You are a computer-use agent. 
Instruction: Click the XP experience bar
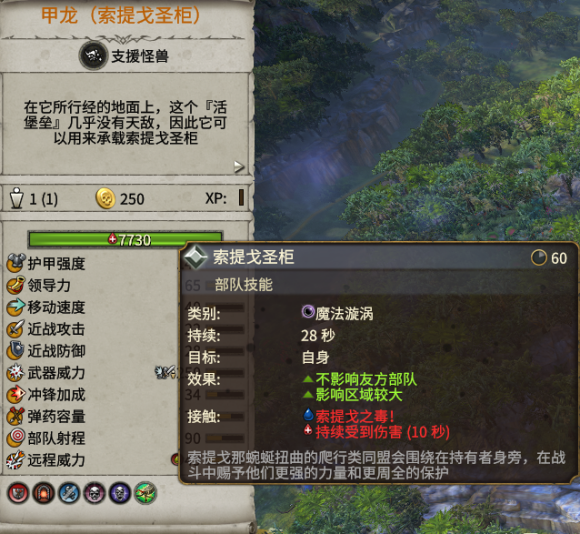pyautogui.click(x=241, y=197)
